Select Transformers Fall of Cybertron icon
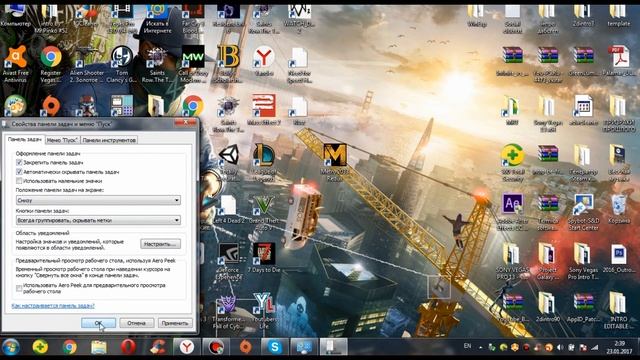 [x=229, y=311]
